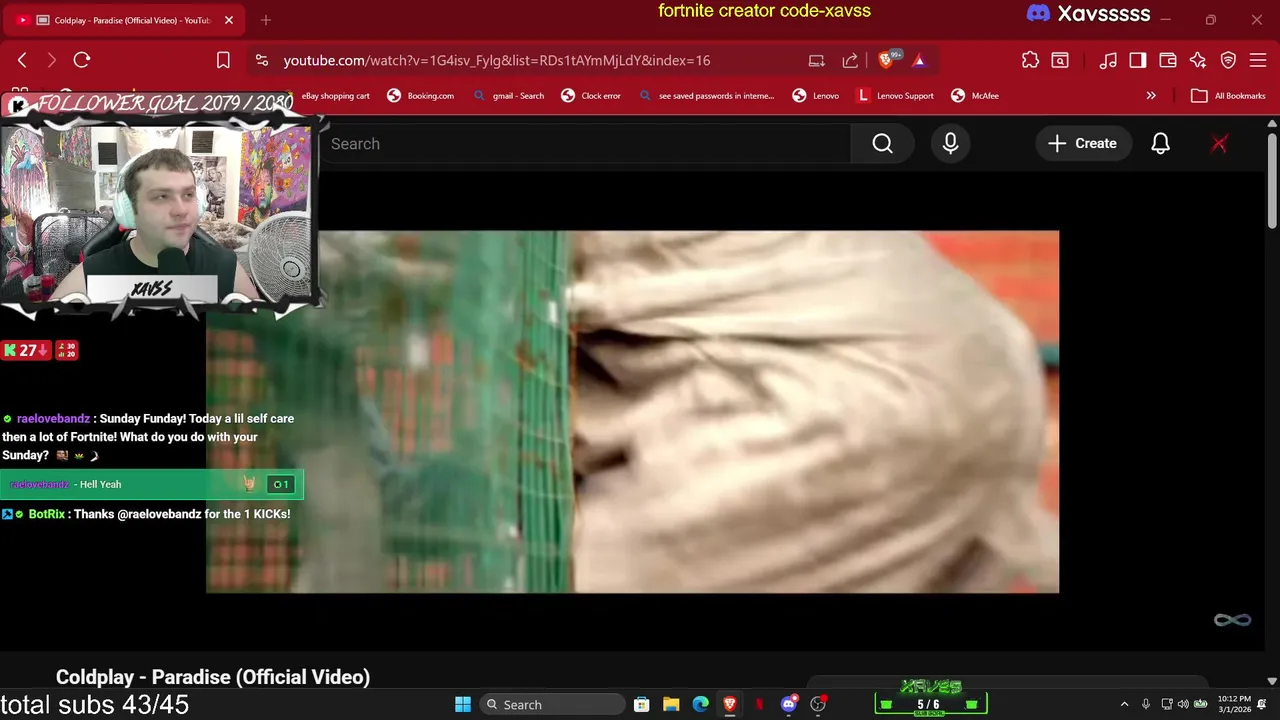Screen dimensions: 1280x720
Task: Switch to Brave browser in taskbar
Action: 730,704
